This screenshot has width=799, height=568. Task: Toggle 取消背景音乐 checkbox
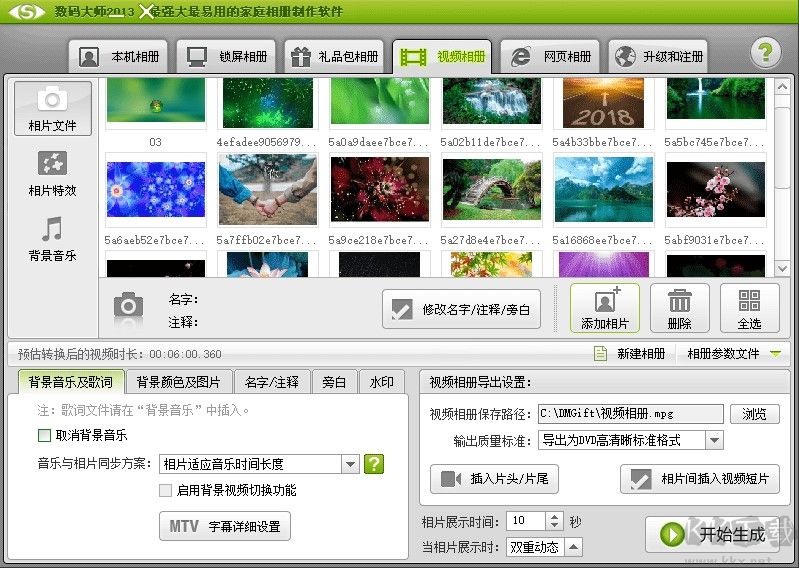click(x=44, y=435)
